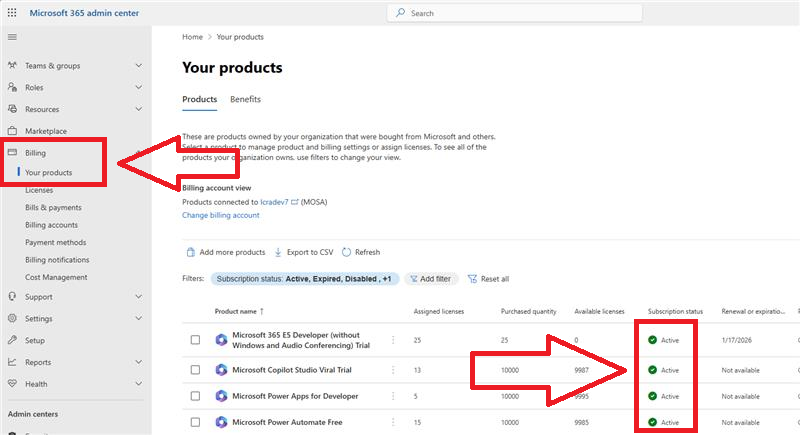Image resolution: width=800 pixels, height=435 pixels.
Task: Click Reset all filters
Action: (x=488, y=279)
